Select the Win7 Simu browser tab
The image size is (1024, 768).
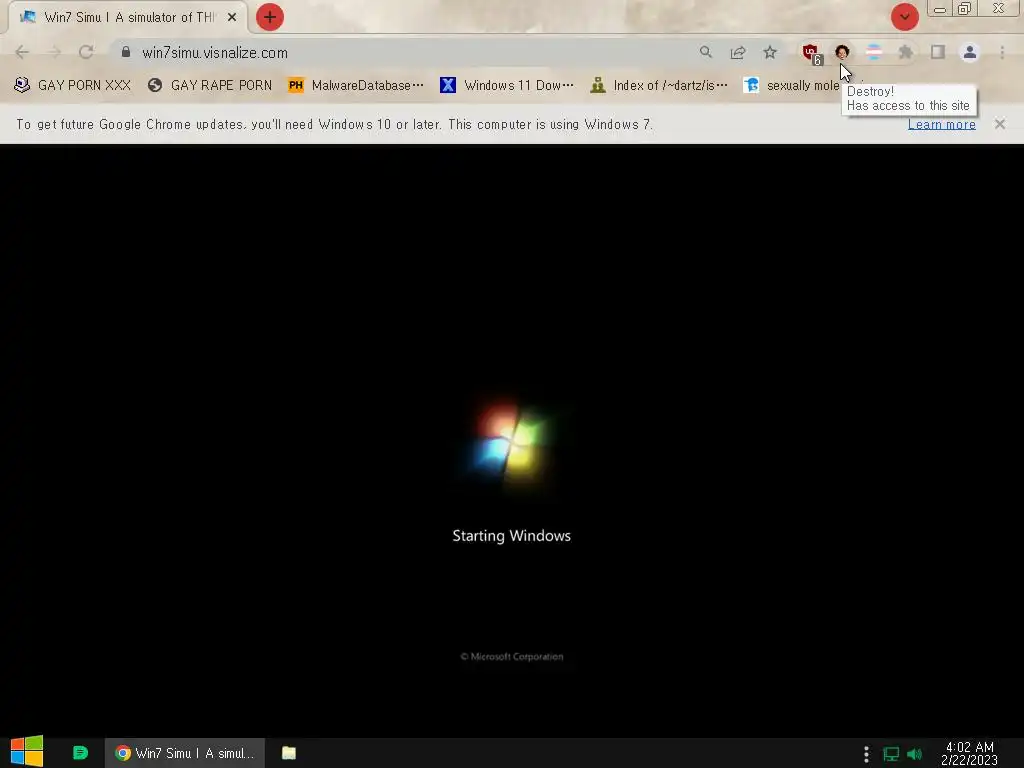(x=127, y=18)
